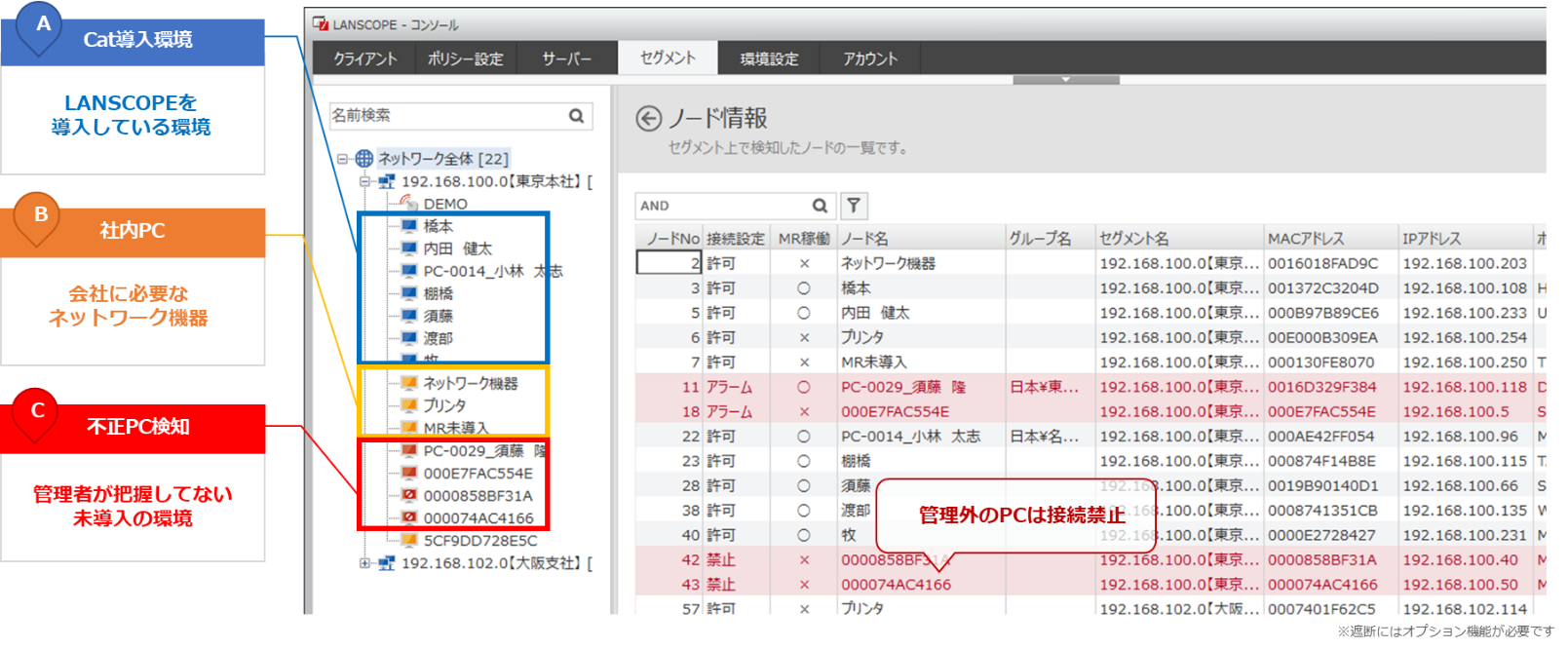1568x649 pixels.
Task: Click the IP address 192.168.100.5
Action: point(1456,411)
